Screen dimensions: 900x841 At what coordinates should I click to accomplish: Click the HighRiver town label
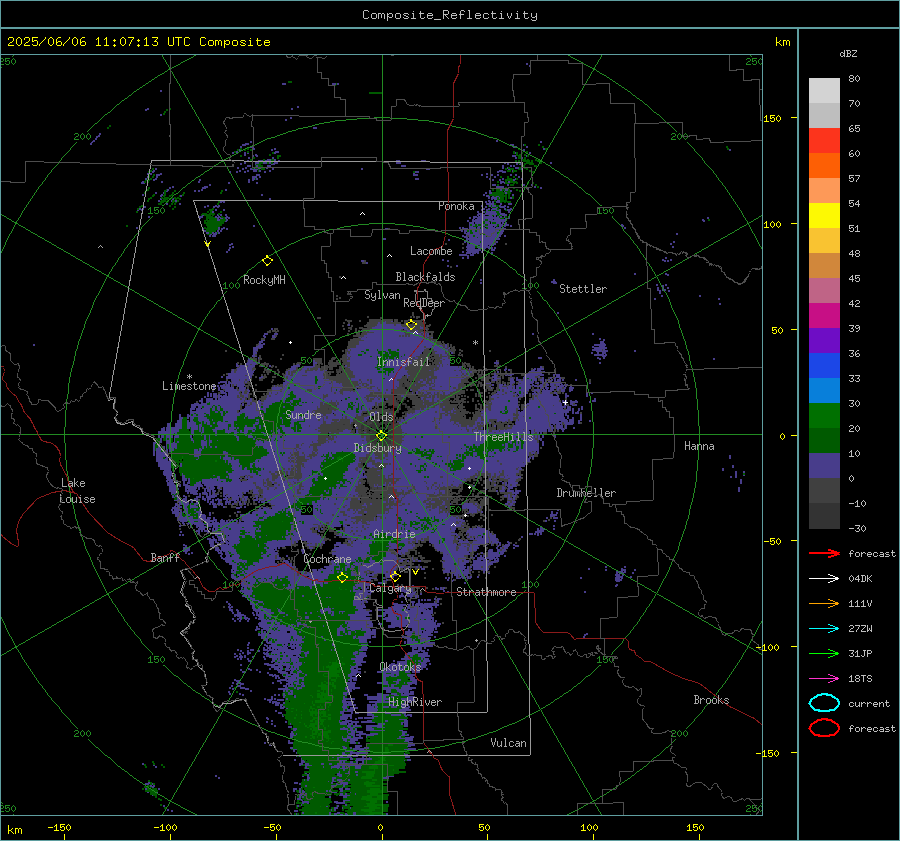click(415, 702)
